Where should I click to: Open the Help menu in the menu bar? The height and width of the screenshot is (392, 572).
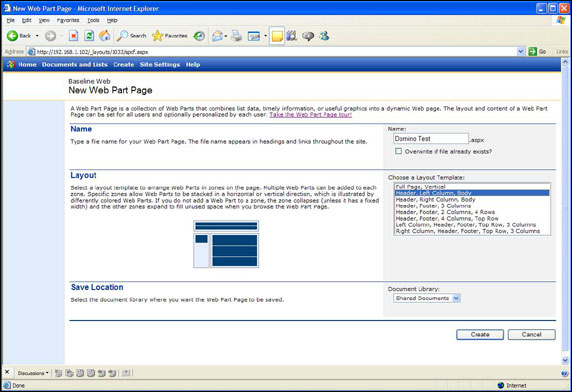coord(112,20)
